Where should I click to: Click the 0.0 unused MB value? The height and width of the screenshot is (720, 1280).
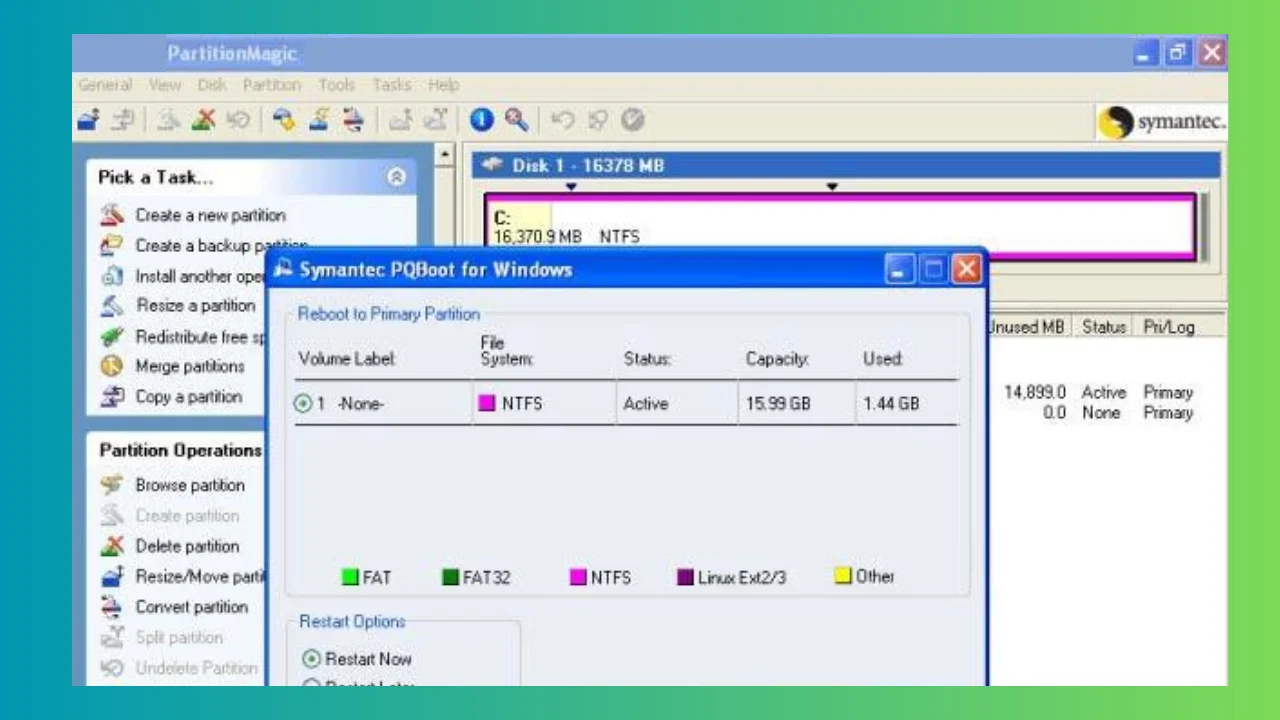1054,412
